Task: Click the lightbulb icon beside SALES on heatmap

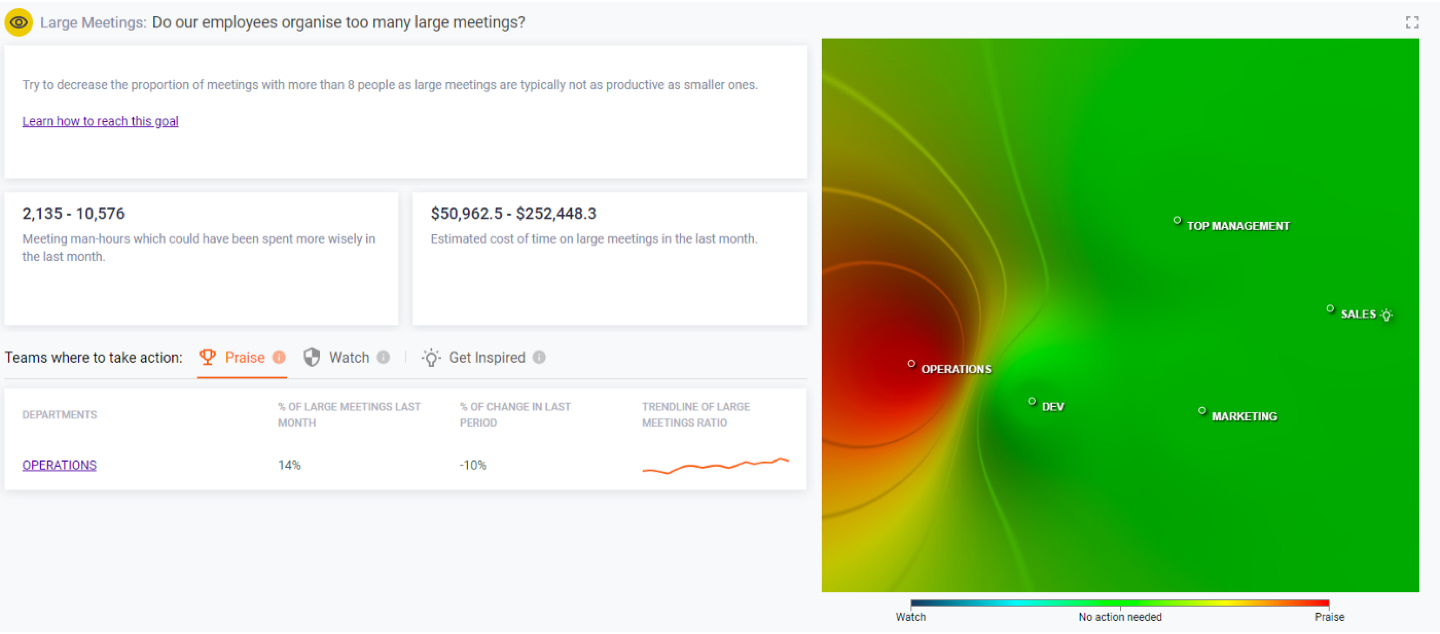Action: pos(1386,314)
